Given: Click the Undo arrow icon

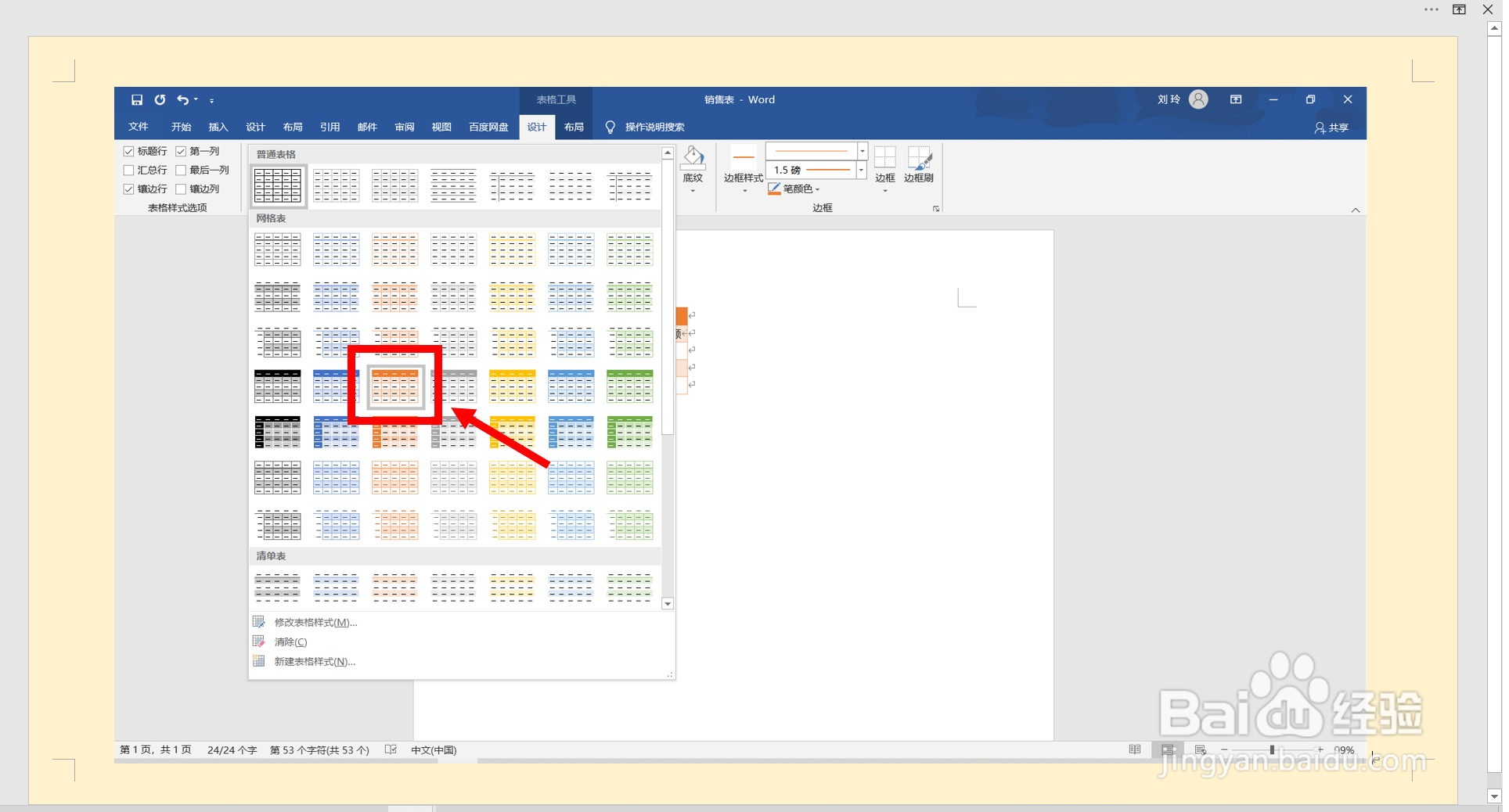Looking at the screenshot, I should point(182,99).
